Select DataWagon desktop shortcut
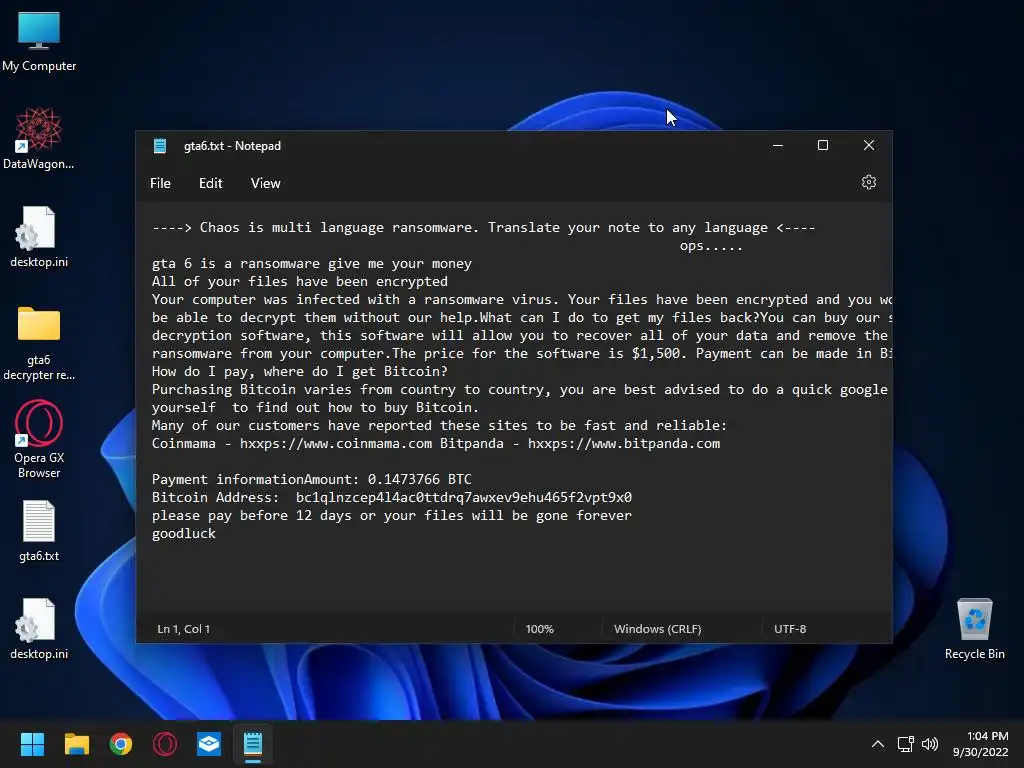This screenshot has height=768, width=1024. coord(39,138)
